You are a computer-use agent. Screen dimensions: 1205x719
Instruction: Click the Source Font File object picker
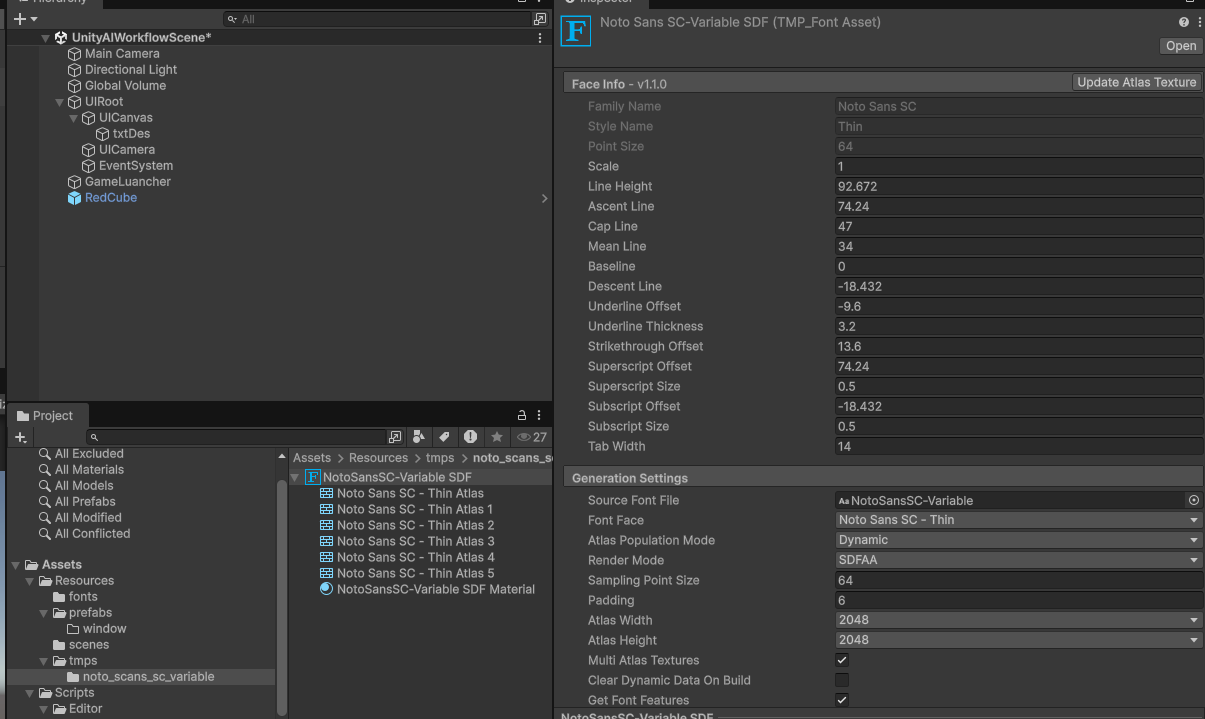(x=1193, y=500)
